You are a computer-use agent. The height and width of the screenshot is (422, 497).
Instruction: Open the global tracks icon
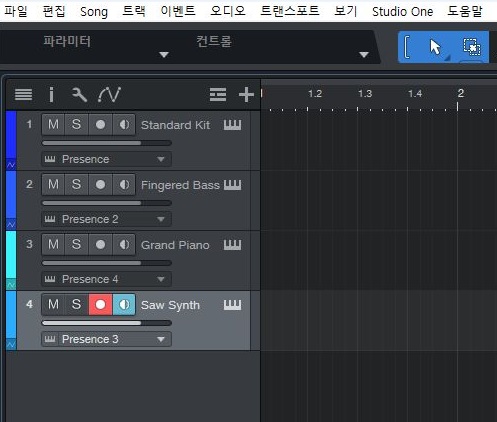[218, 95]
